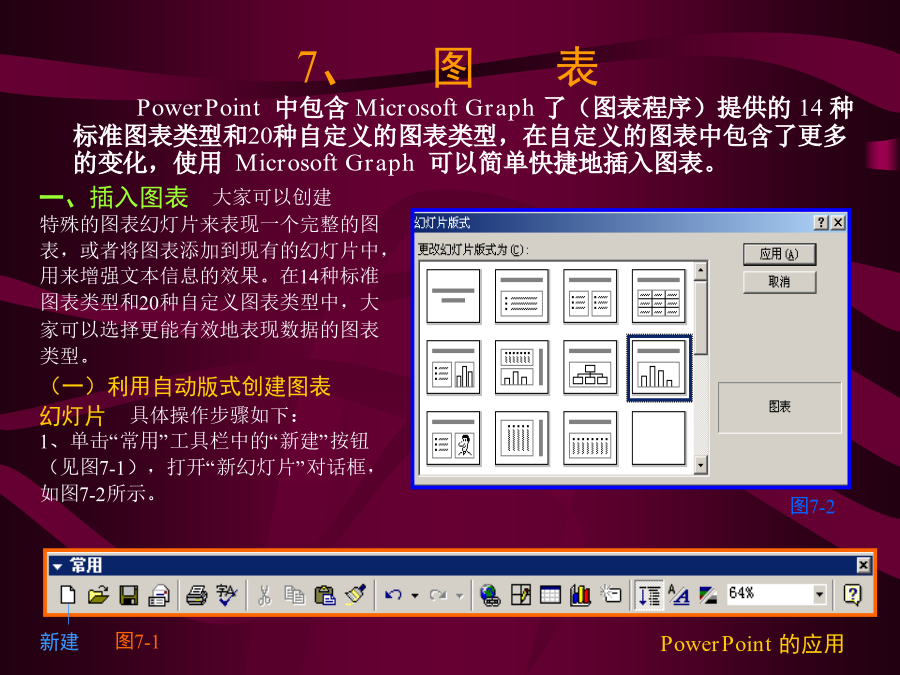Click the Insert Chart bar-graph icon
The height and width of the screenshot is (675, 900).
[580, 595]
